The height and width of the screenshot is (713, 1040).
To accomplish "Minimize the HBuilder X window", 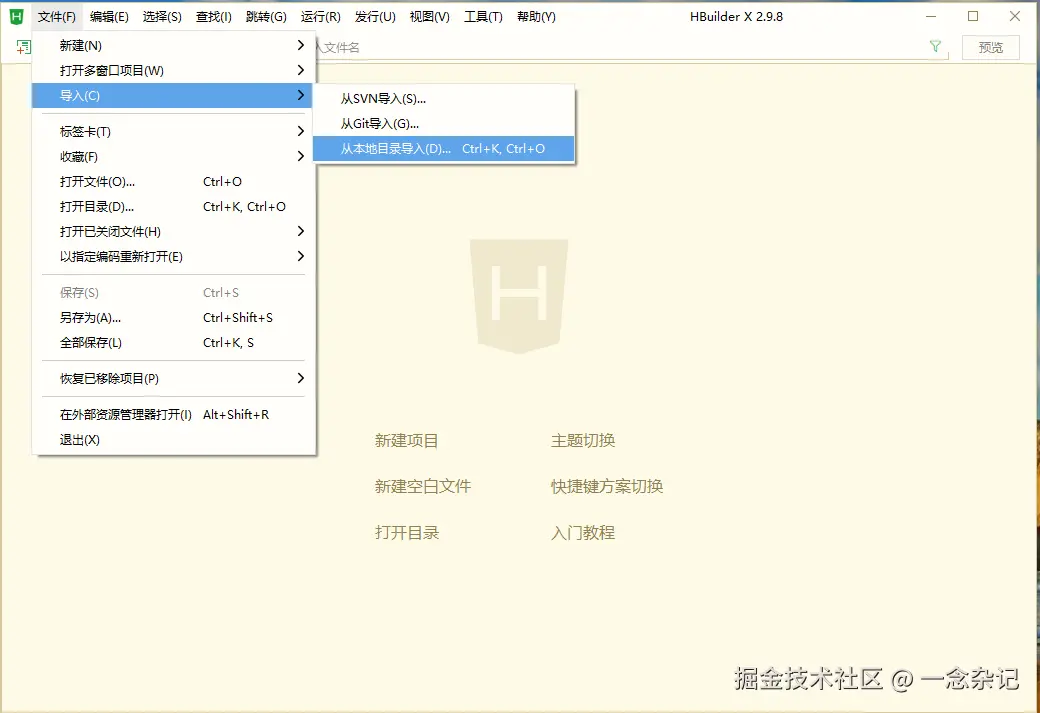I will tap(931, 17).
